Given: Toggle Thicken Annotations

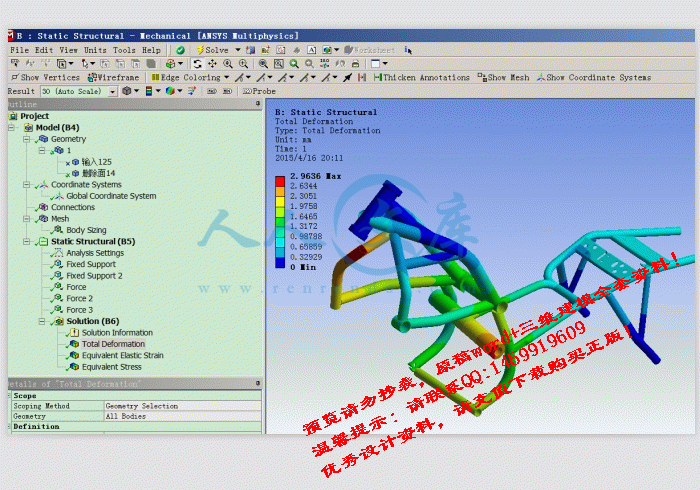Looking at the screenshot, I should tap(421, 78).
